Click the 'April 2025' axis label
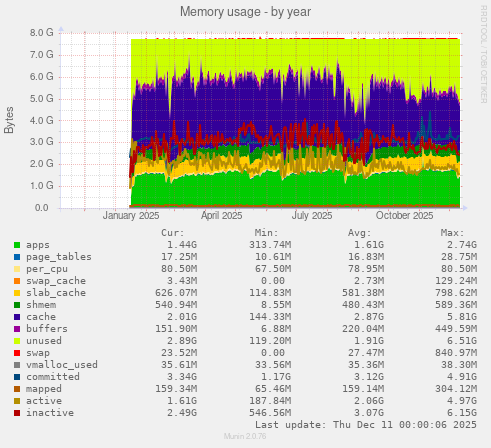Viewport: 491px width, 448px height. (221, 216)
